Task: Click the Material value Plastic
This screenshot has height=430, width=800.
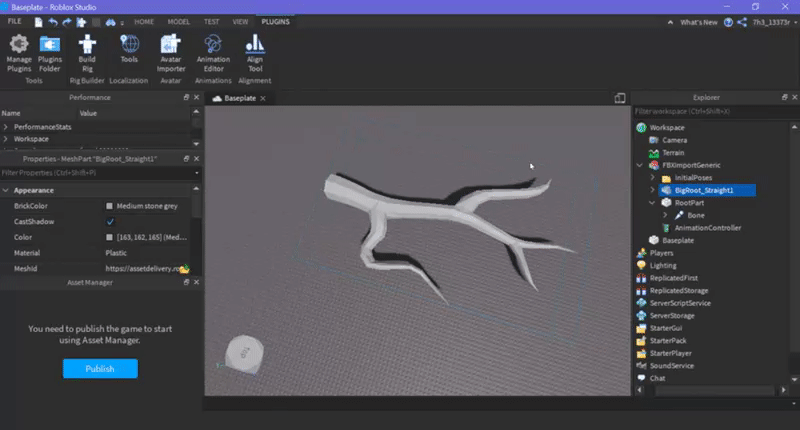Action: tap(116, 253)
